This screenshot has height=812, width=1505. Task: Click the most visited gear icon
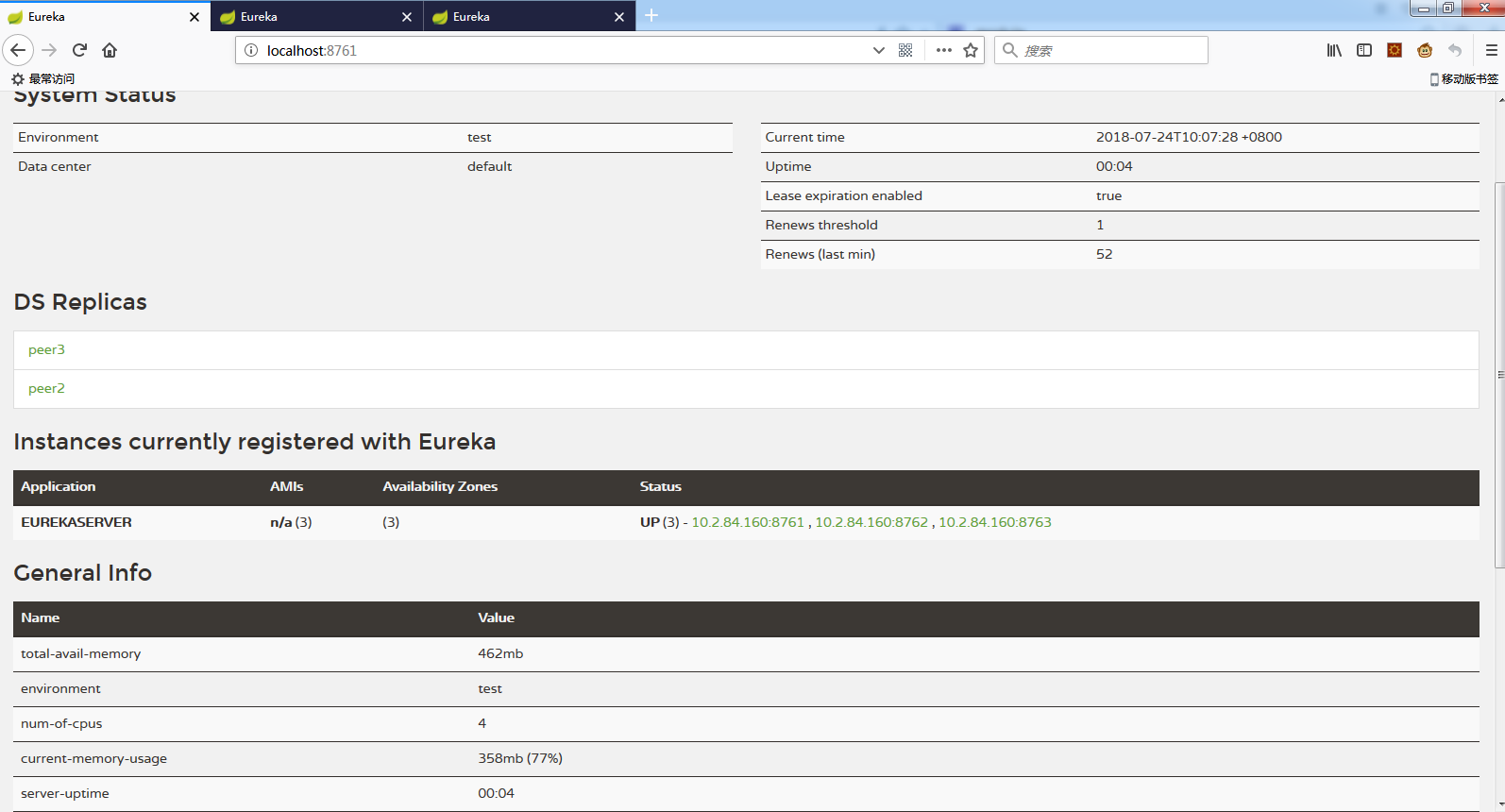point(18,79)
